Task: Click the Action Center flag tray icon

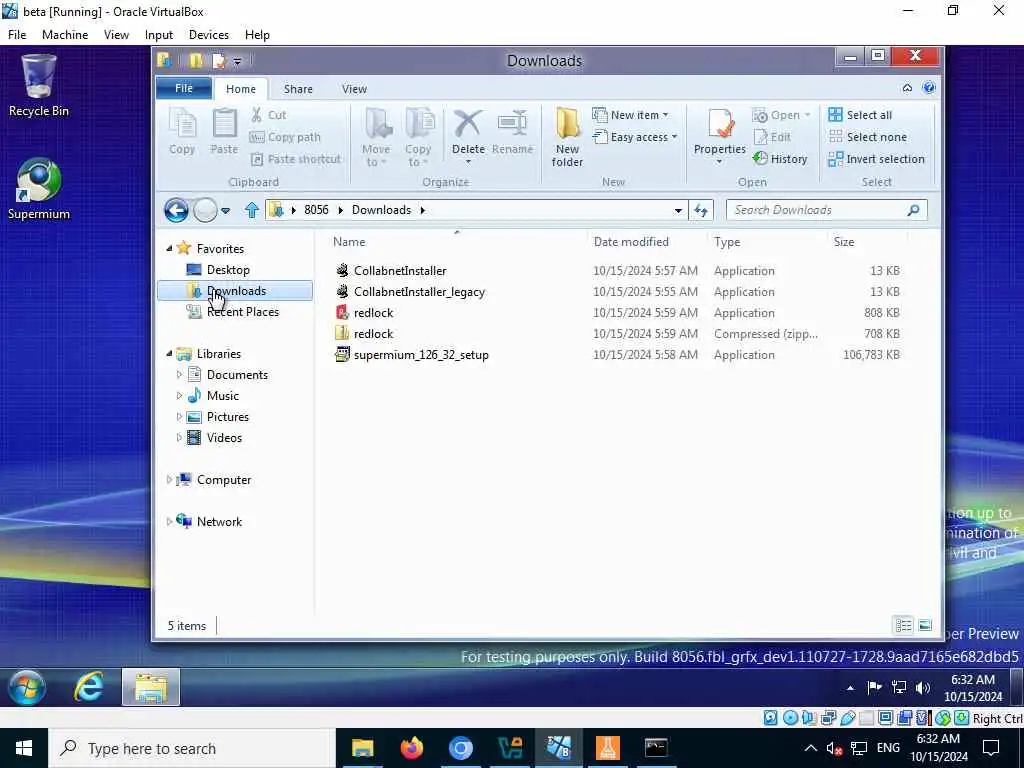Action: coord(874,687)
